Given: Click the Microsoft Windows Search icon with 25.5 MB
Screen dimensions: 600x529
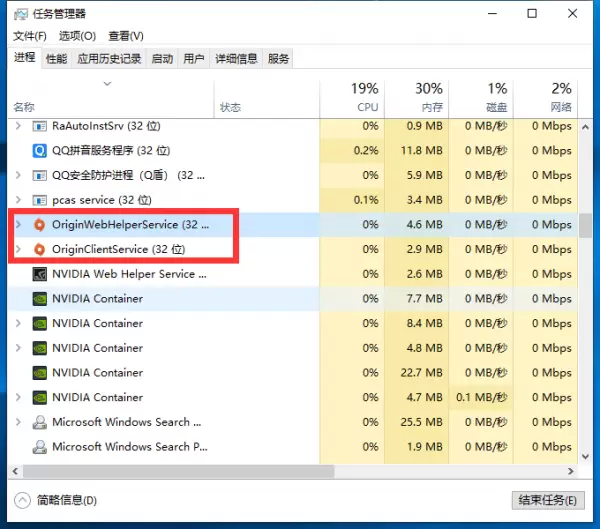Looking at the screenshot, I should (39, 422).
